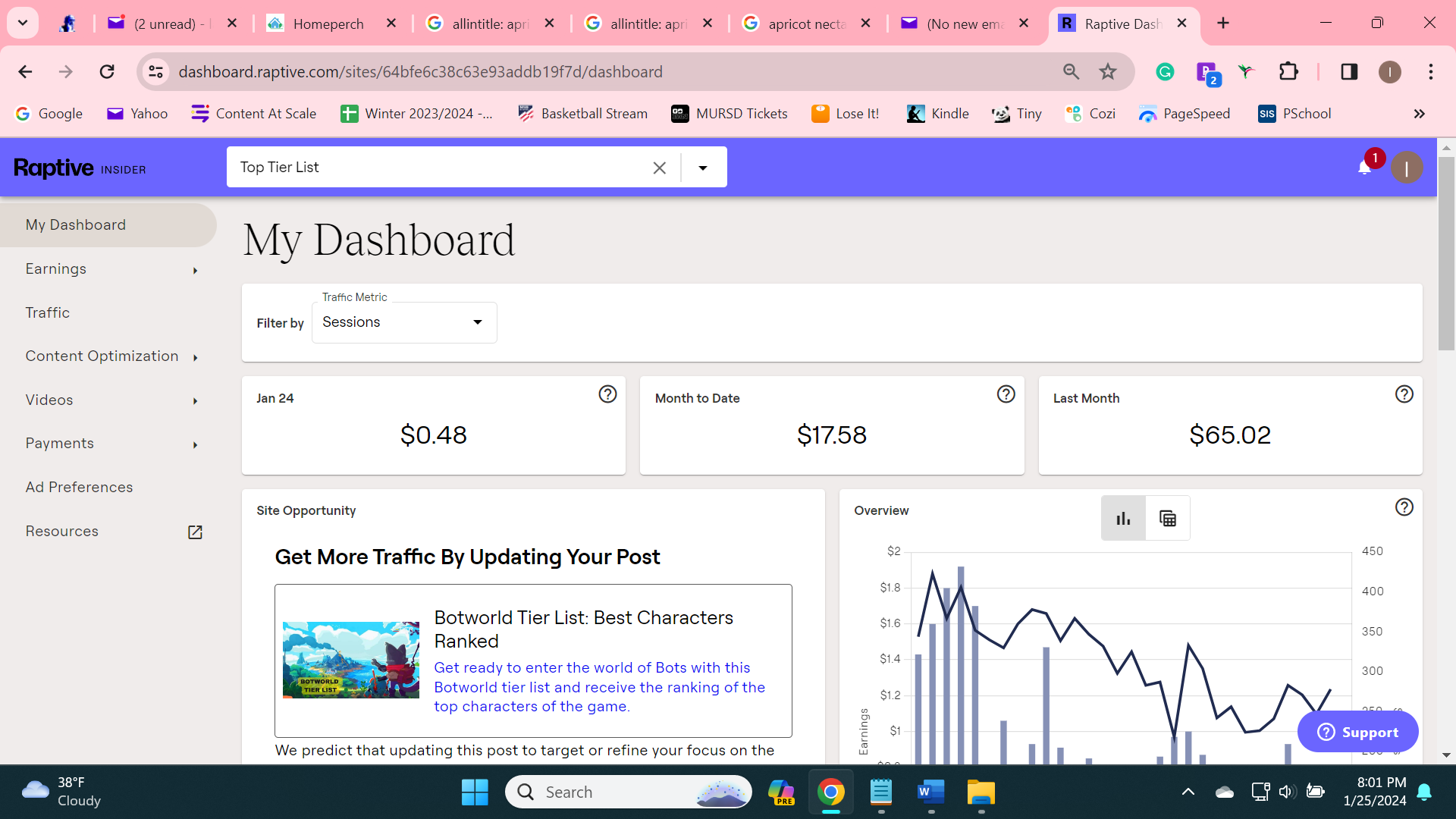Open help icon on the Overview panel

point(1404,507)
